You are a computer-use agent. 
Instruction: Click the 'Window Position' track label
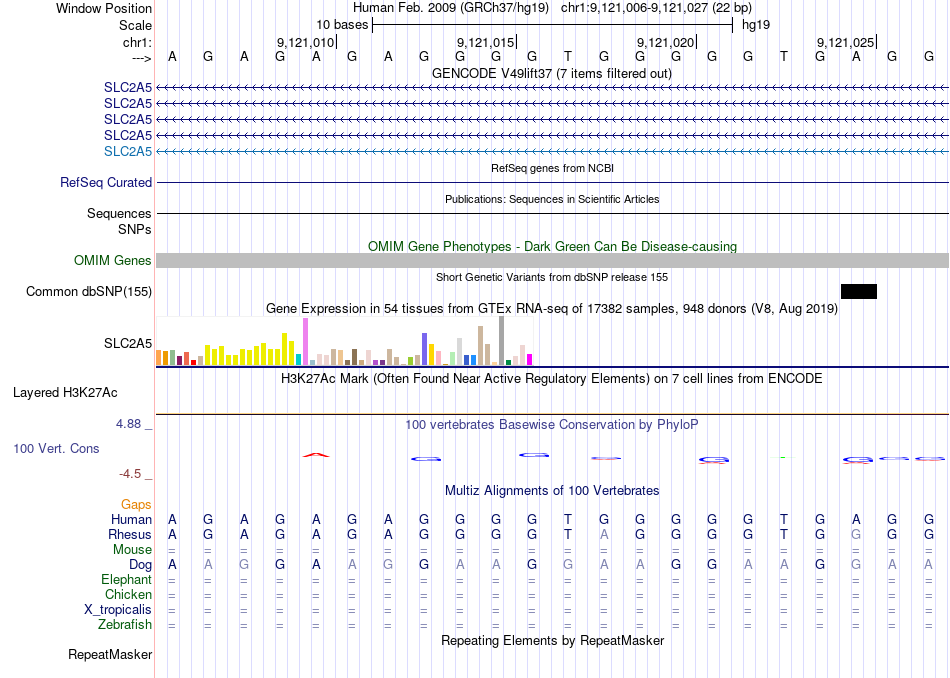pos(104,8)
